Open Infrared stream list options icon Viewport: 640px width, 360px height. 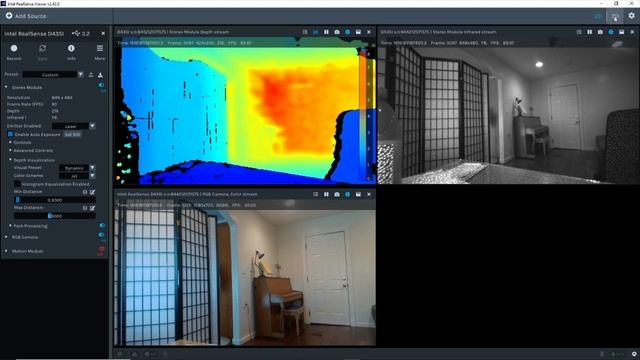(x=579, y=32)
